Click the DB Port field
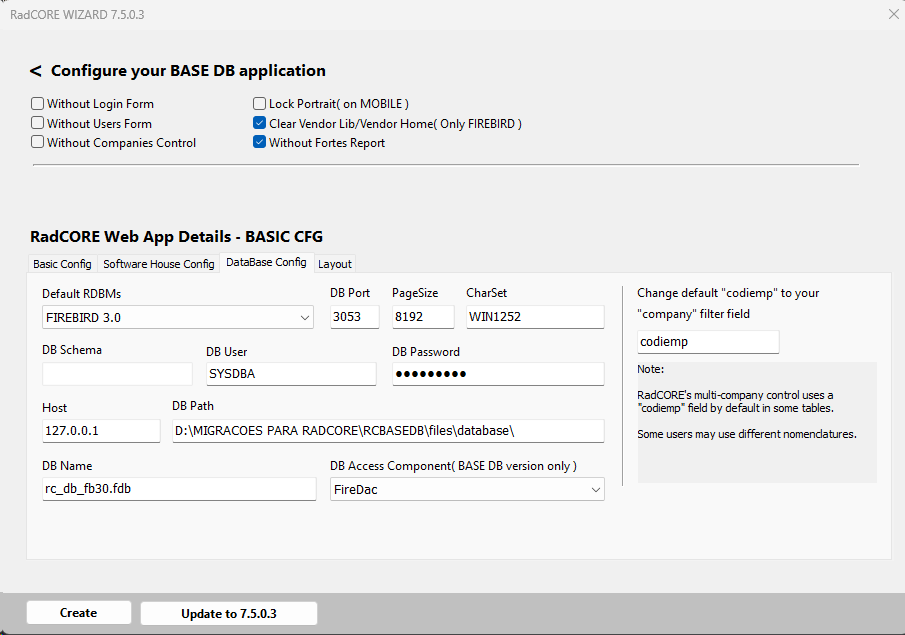This screenshot has width=905, height=635. pyautogui.click(x=355, y=318)
